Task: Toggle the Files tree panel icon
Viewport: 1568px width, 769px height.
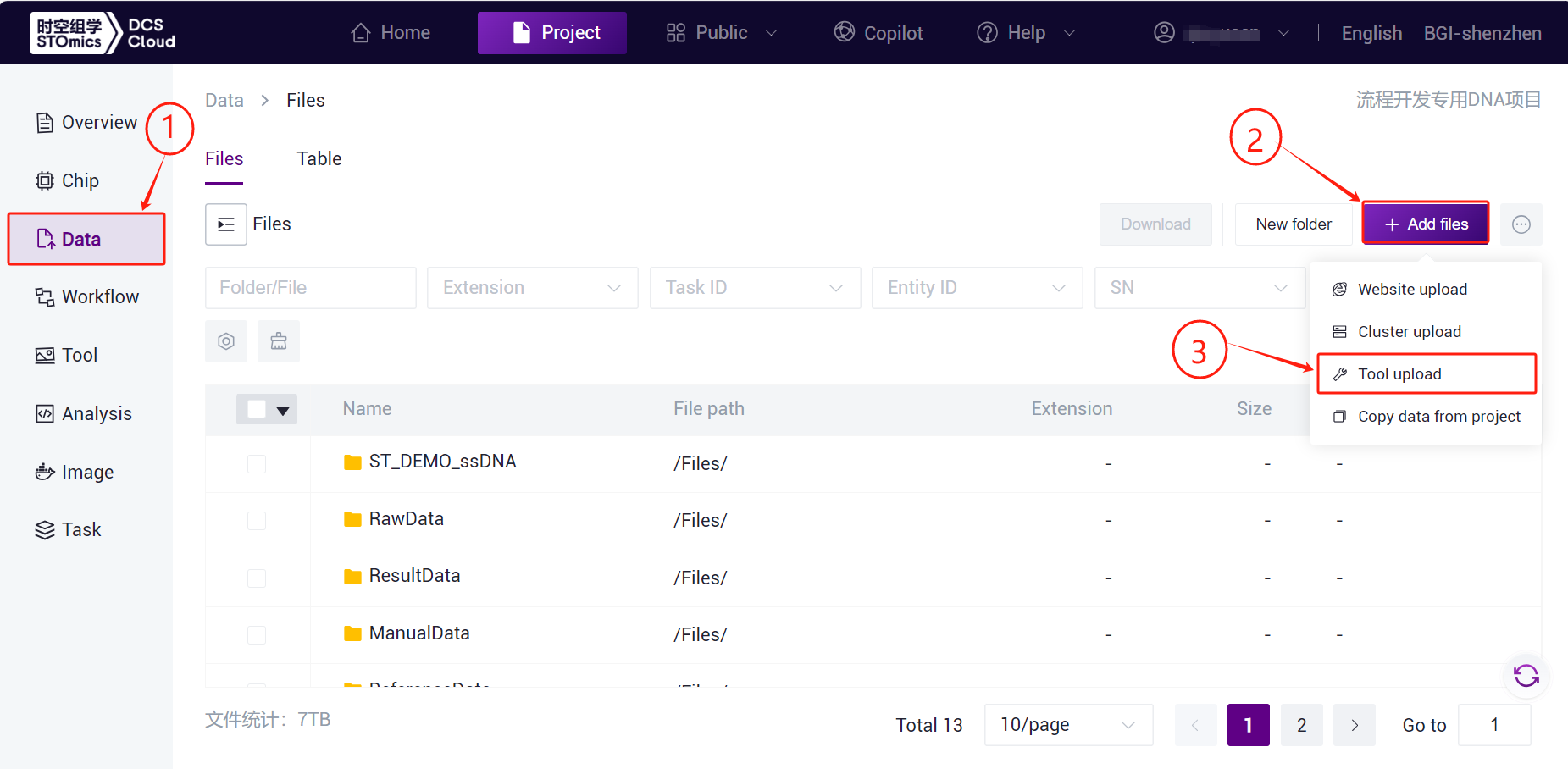Action: point(226,224)
